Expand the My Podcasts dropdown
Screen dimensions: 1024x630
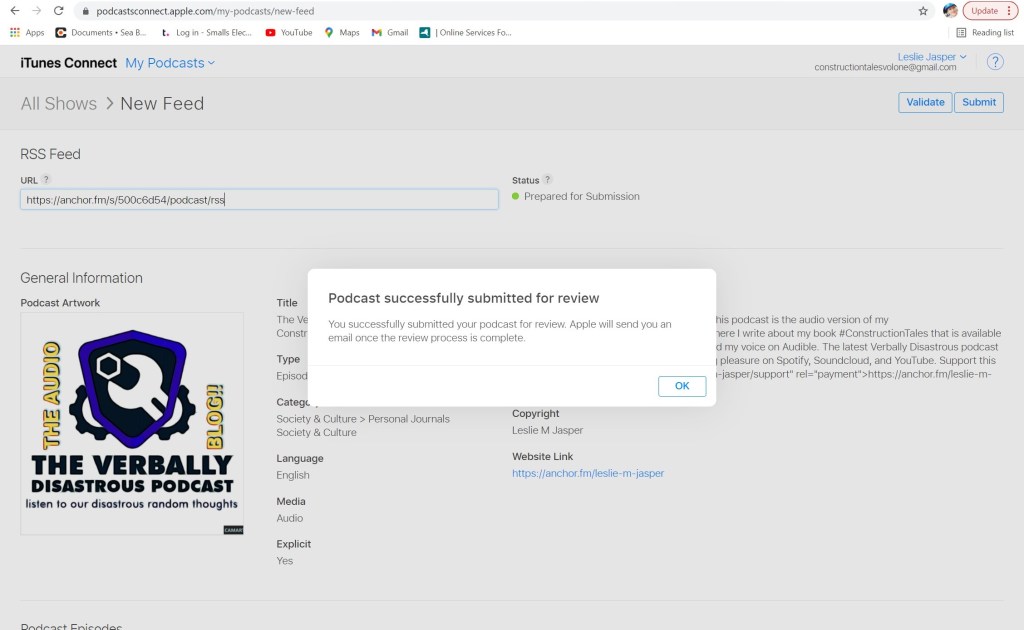pyautogui.click(x=170, y=63)
